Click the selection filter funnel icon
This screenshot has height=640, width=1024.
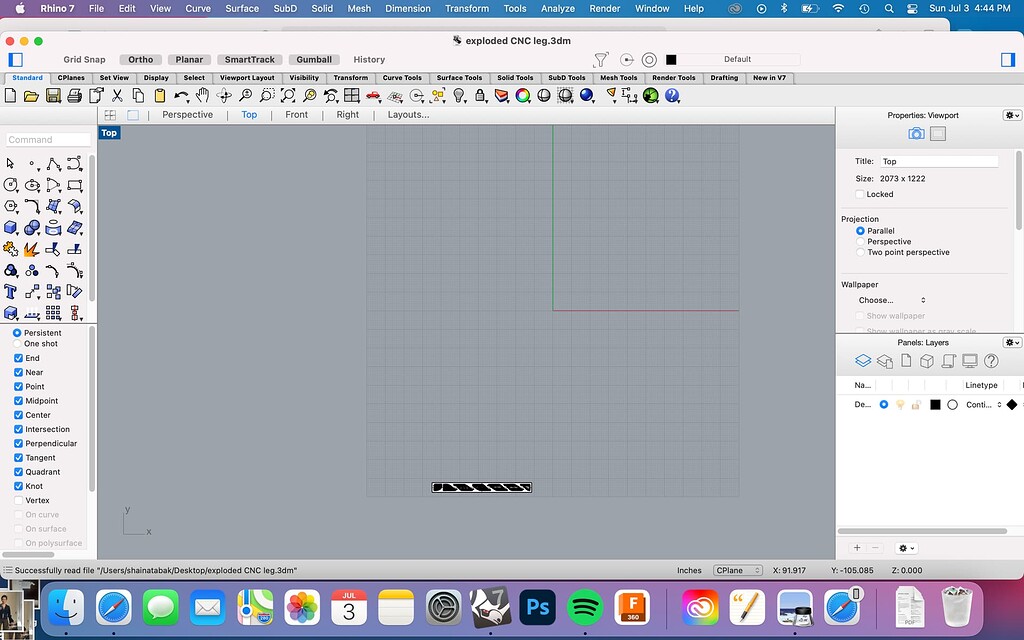600,60
